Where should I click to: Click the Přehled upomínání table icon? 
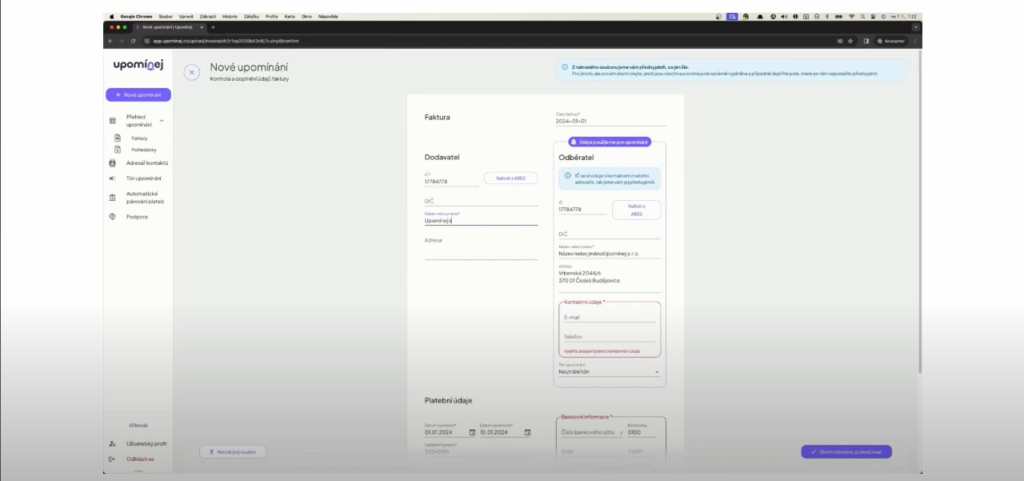[112, 121]
